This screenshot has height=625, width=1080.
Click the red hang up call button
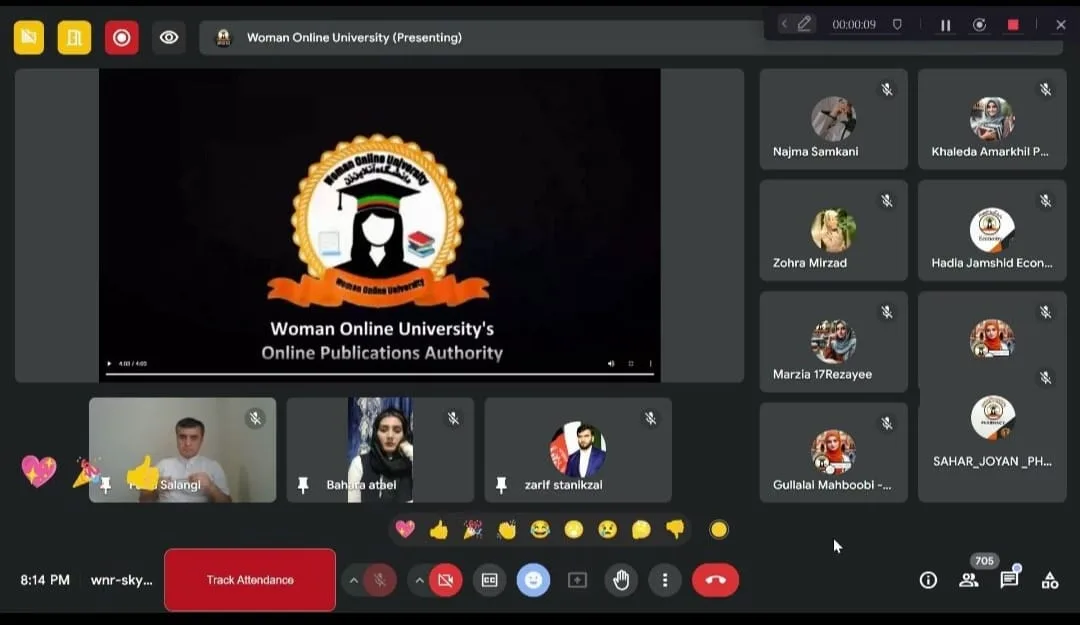click(715, 580)
